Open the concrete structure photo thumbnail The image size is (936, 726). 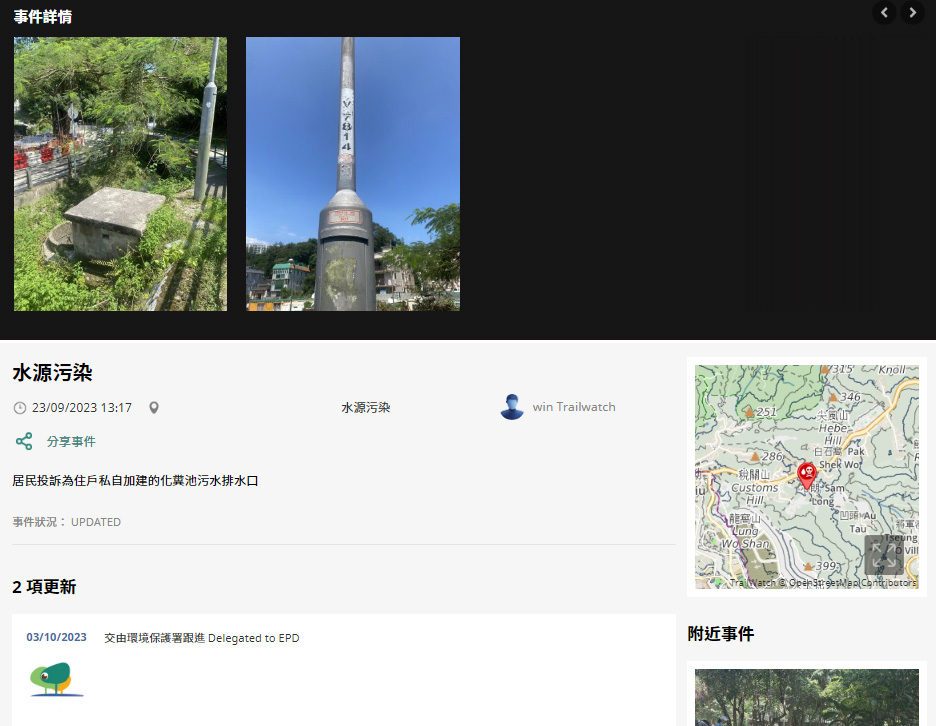pos(120,174)
